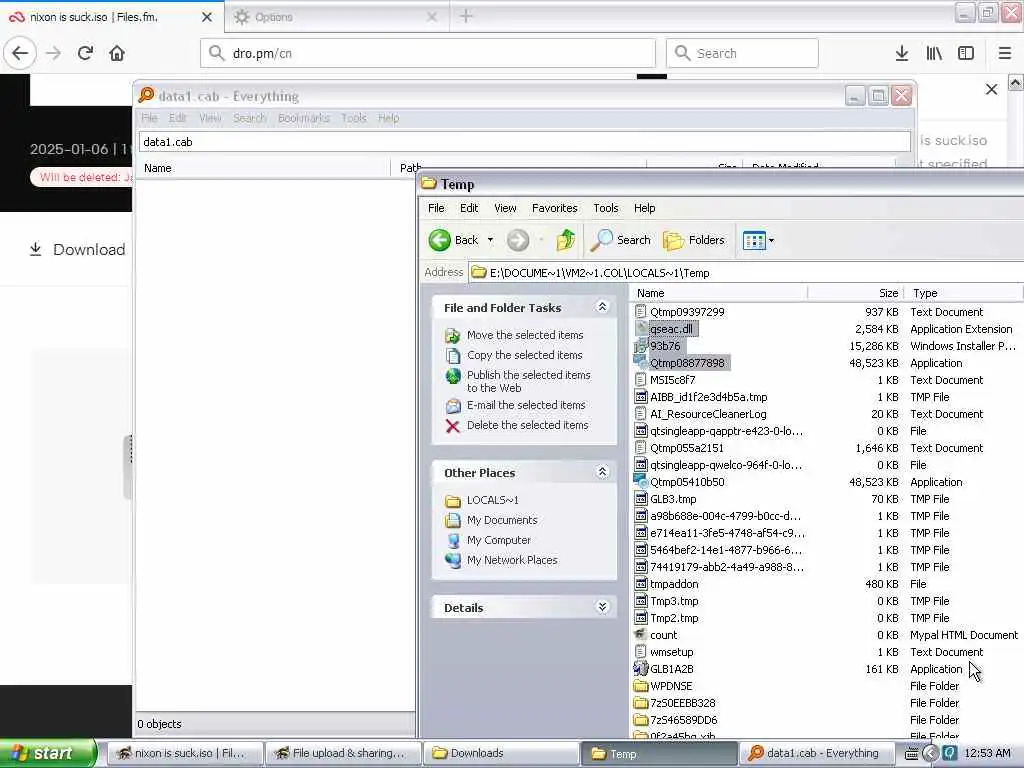Select the Qtmp09397299 text document
Image resolution: width=1024 pixels, height=768 pixels.
point(686,312)
